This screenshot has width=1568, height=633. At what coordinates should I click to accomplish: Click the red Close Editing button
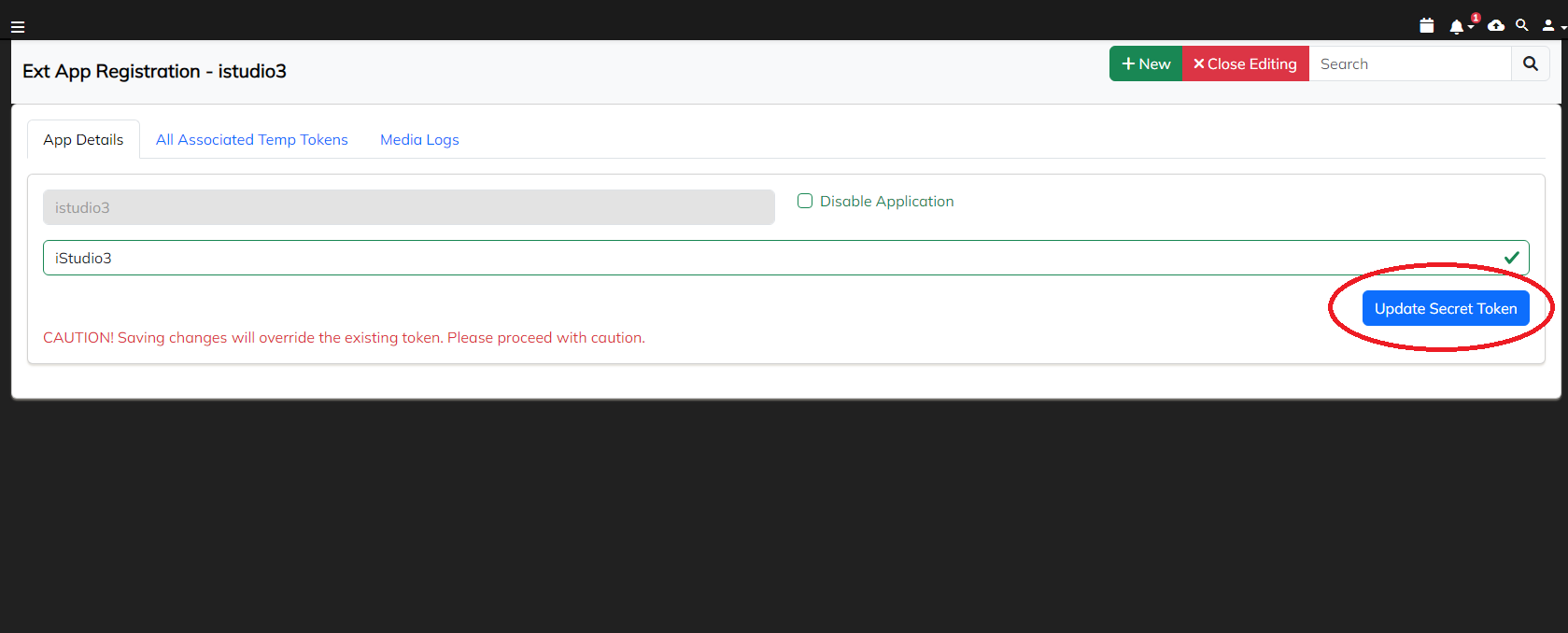pyautogui.click(x=1245, y=64)
